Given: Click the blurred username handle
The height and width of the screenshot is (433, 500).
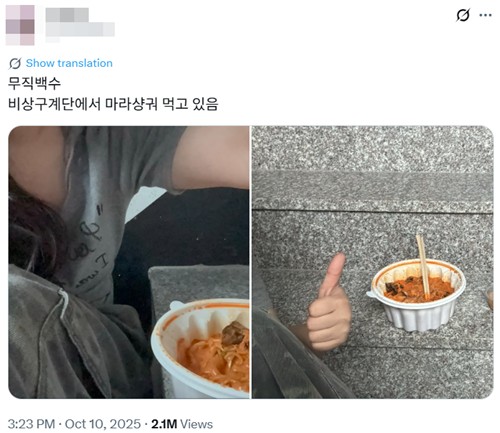Looking at the screenshot, I should coord(80,29).
